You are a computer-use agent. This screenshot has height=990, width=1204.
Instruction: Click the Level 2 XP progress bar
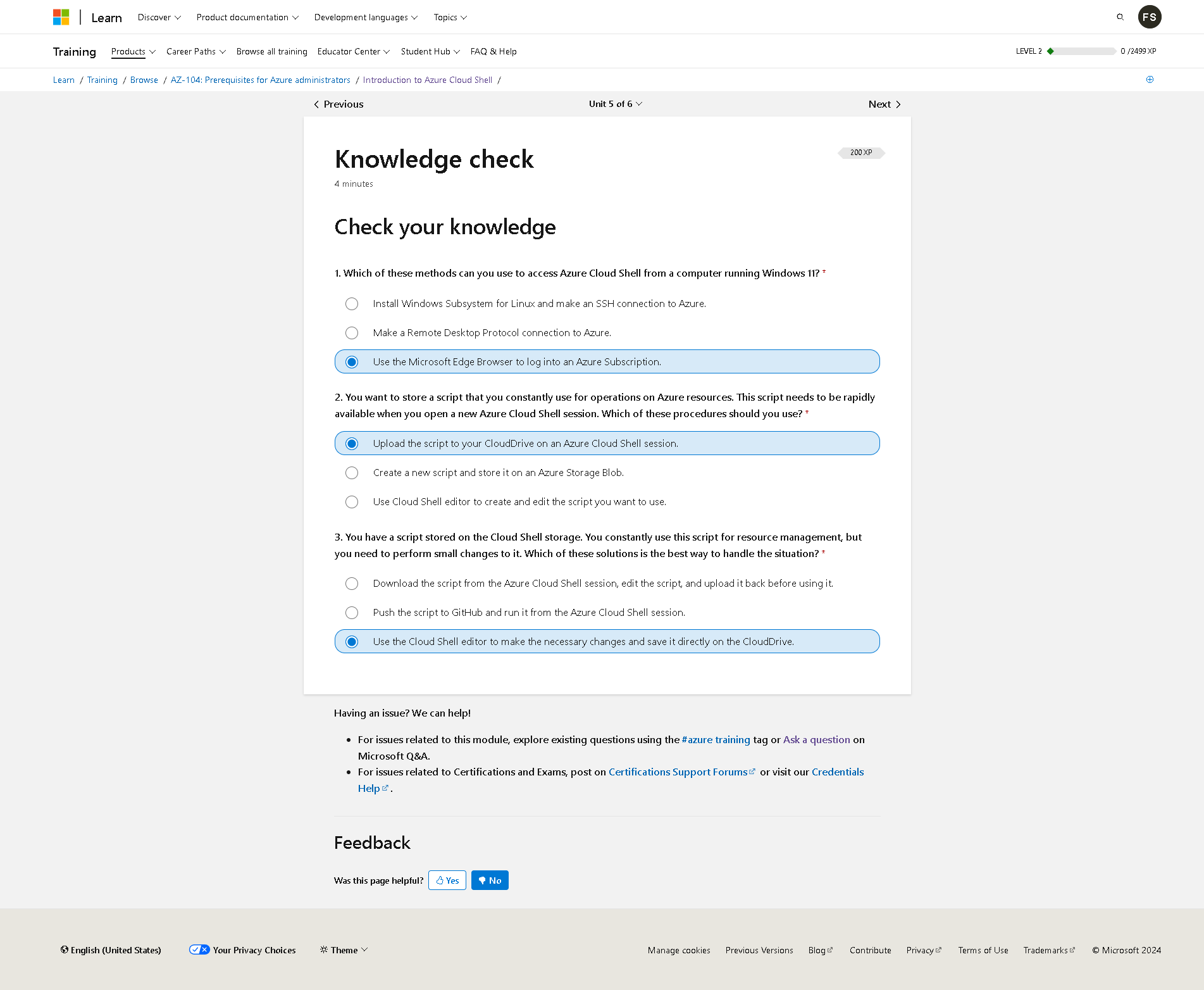click(x=1083, y=51)
